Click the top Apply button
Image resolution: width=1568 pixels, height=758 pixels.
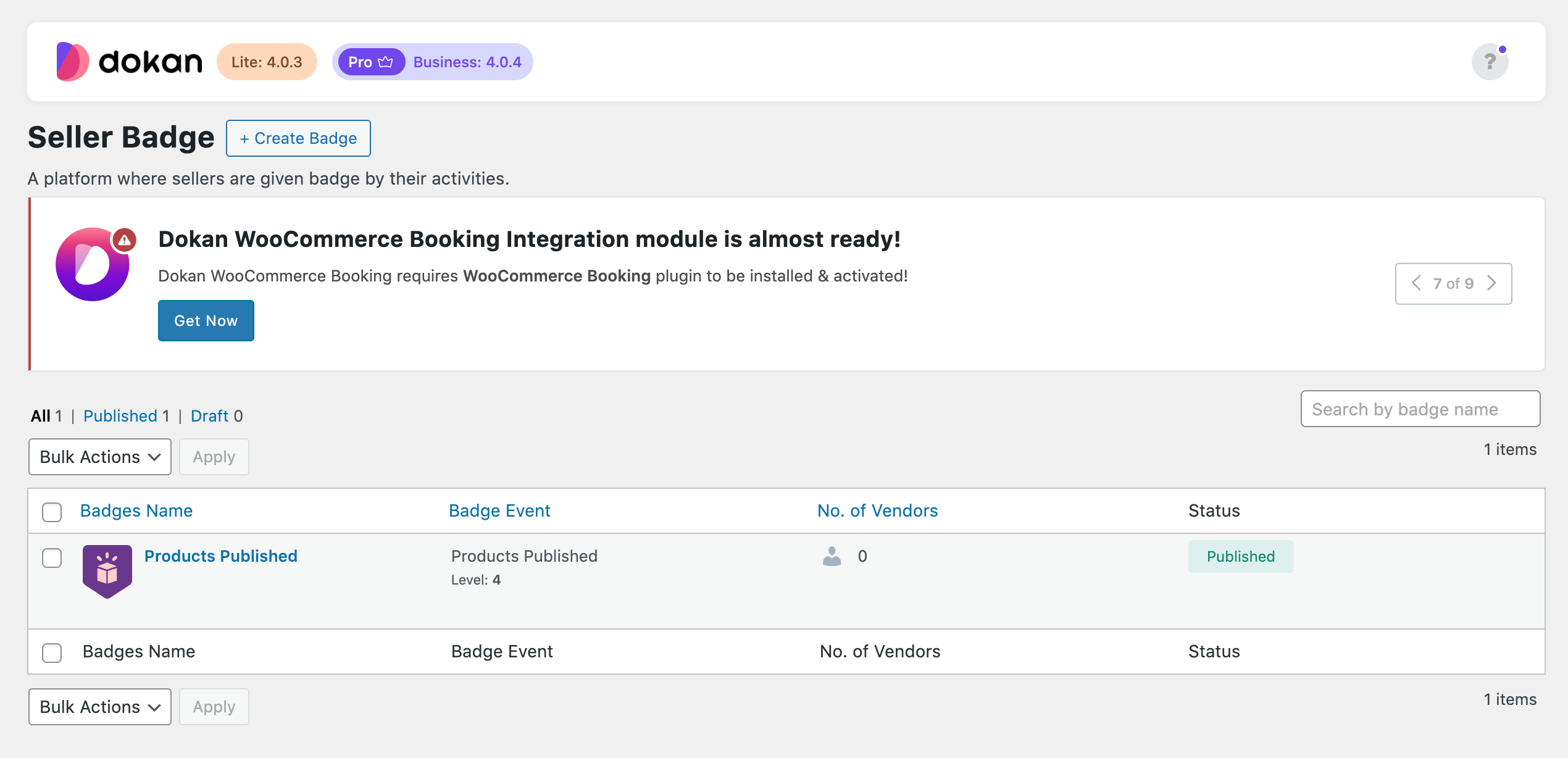point(214,457)
